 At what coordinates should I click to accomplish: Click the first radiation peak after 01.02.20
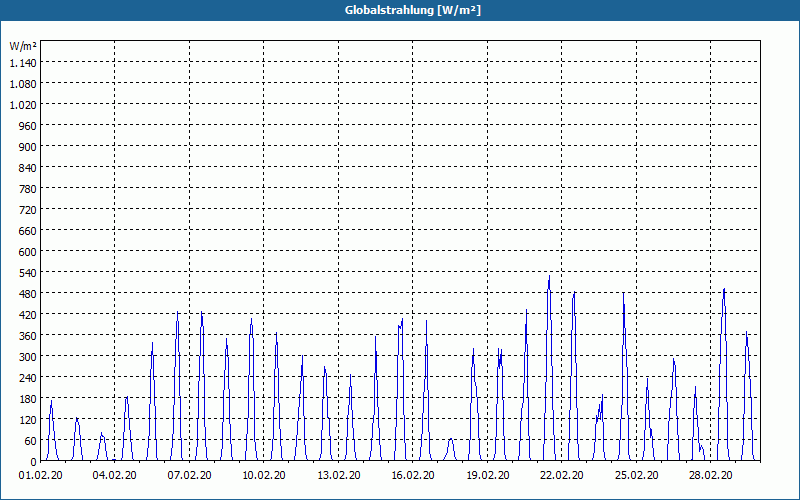[x=51, y=402]
